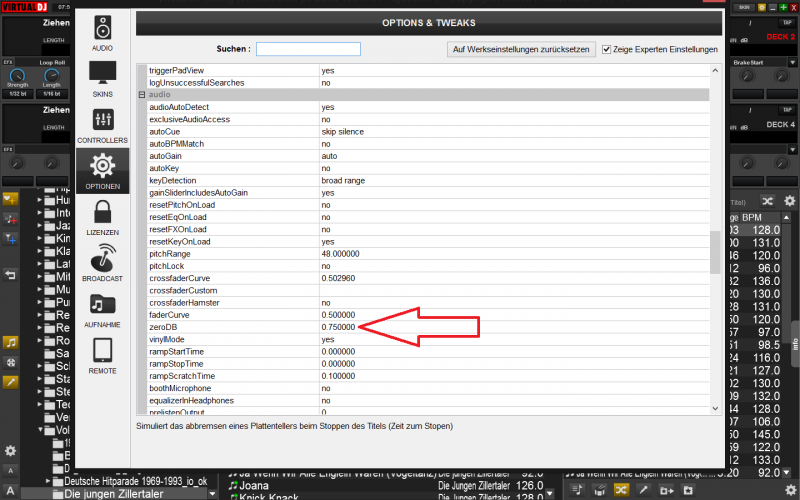Viewport: 800px width, 500px height.
Task: Click the folder export arrow icon in bottom toolbar
Action: (666, 490)
